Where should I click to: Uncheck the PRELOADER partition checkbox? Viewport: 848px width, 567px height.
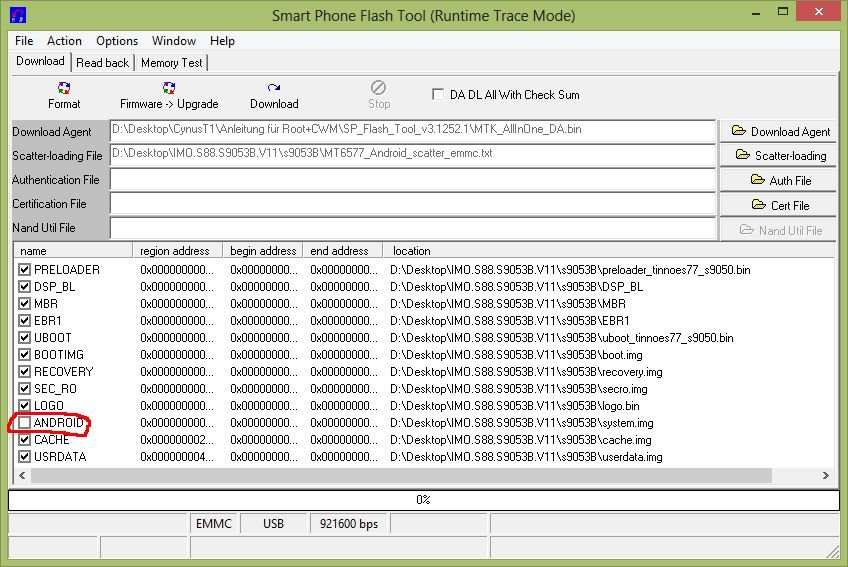click(24, 269)
